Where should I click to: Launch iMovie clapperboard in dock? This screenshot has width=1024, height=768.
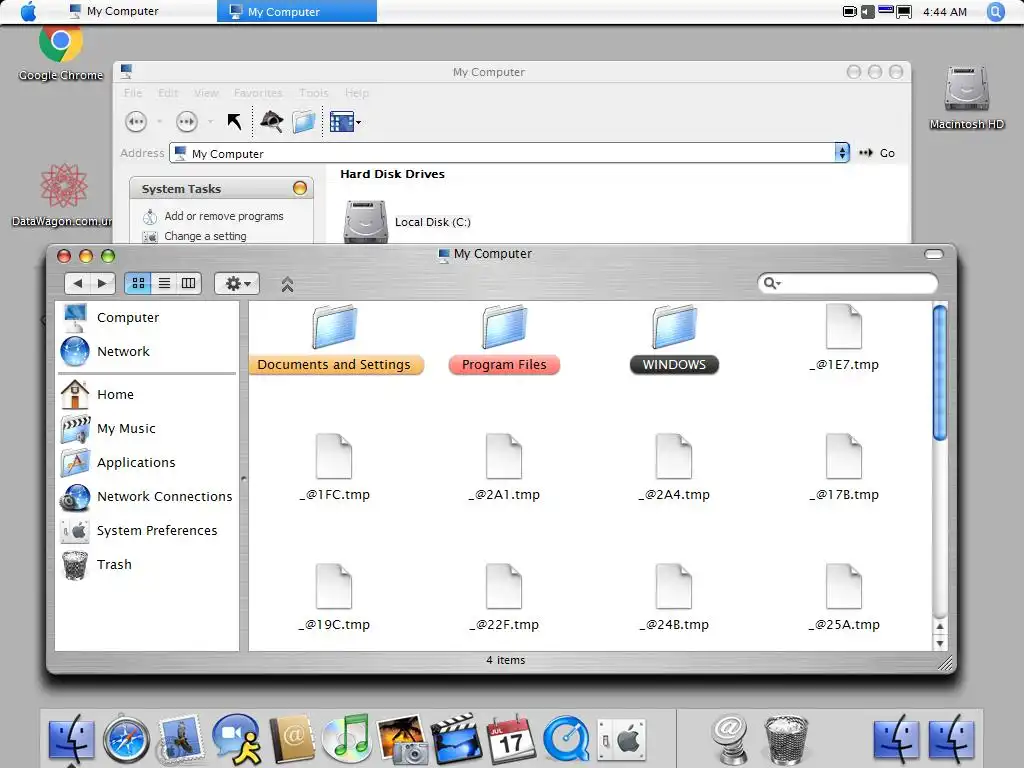[x=454, y=739]
